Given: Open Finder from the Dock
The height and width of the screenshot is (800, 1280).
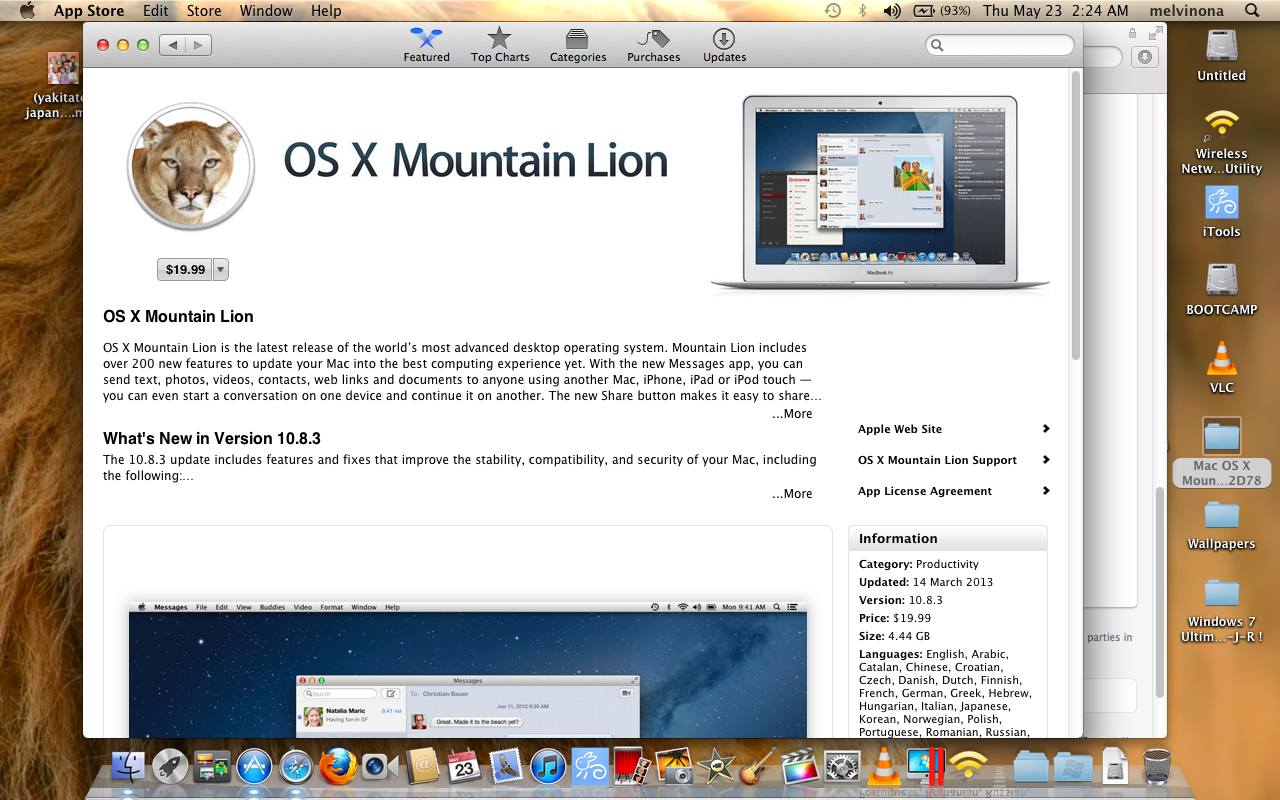Looking at the screenshot, I should click(x=129, y=767).
